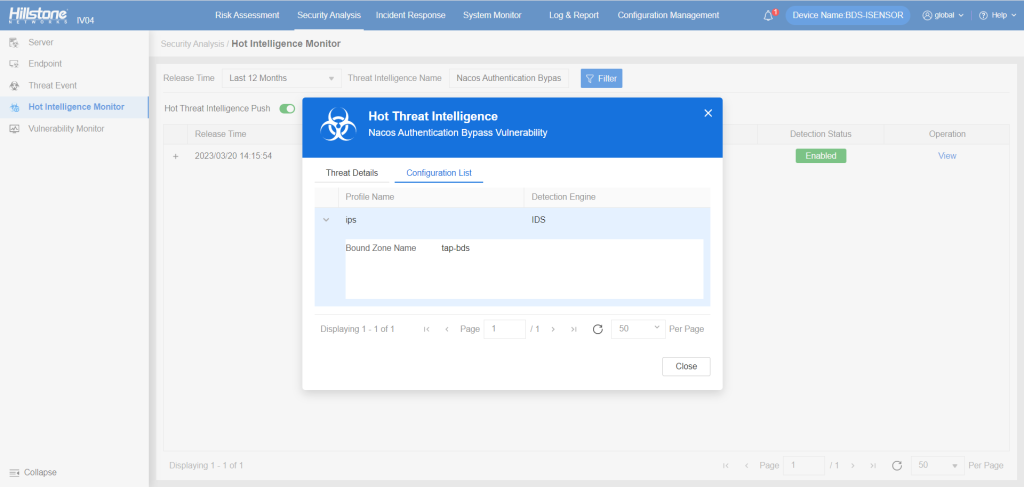Screen dimensions: 1024x487
Task: Open dialog per page 50 dropdown
Action: tap(638, 330)
